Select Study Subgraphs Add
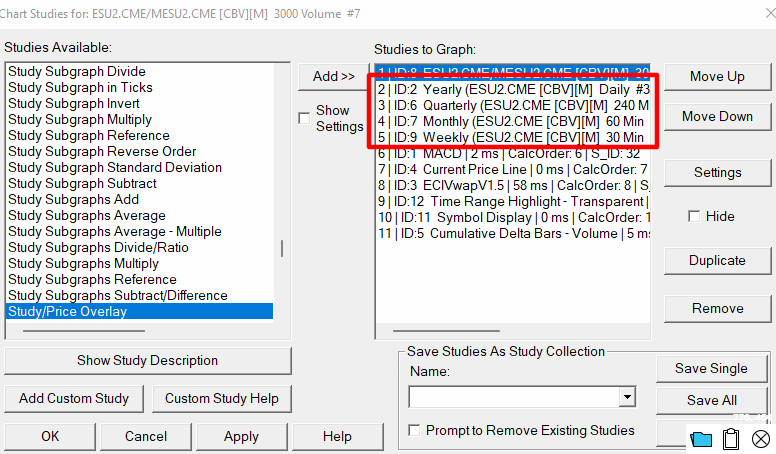Image resolution: width=776 pixels, height=454 pixels. (140, 199)
